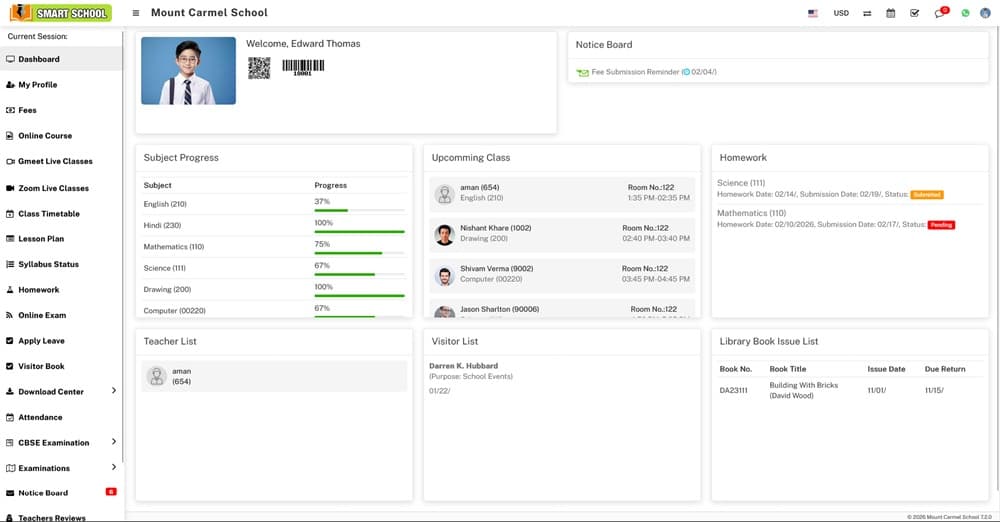Click the hamburger menu toggle icon
1000x522 pixels.
[136, 13]
